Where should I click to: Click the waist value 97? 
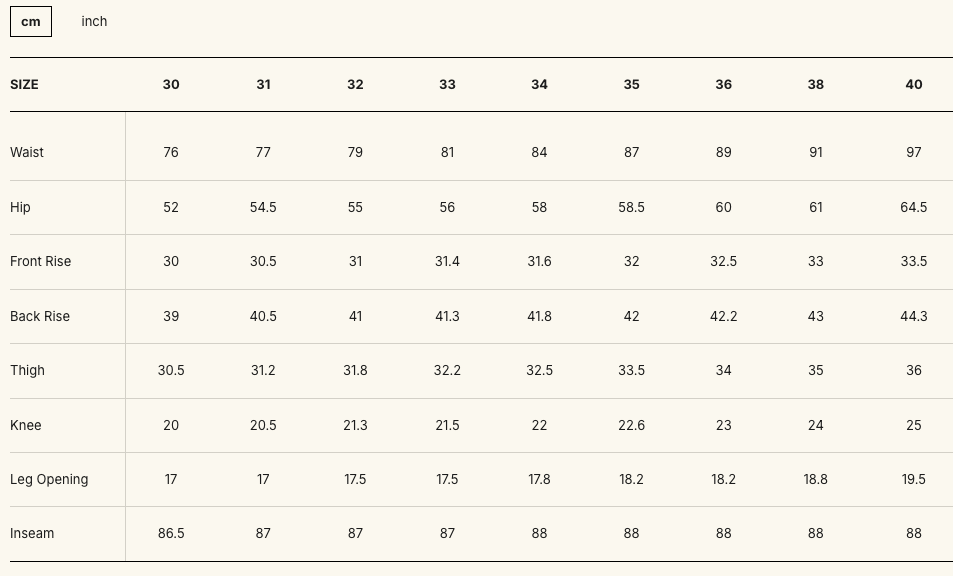[913, 153]
